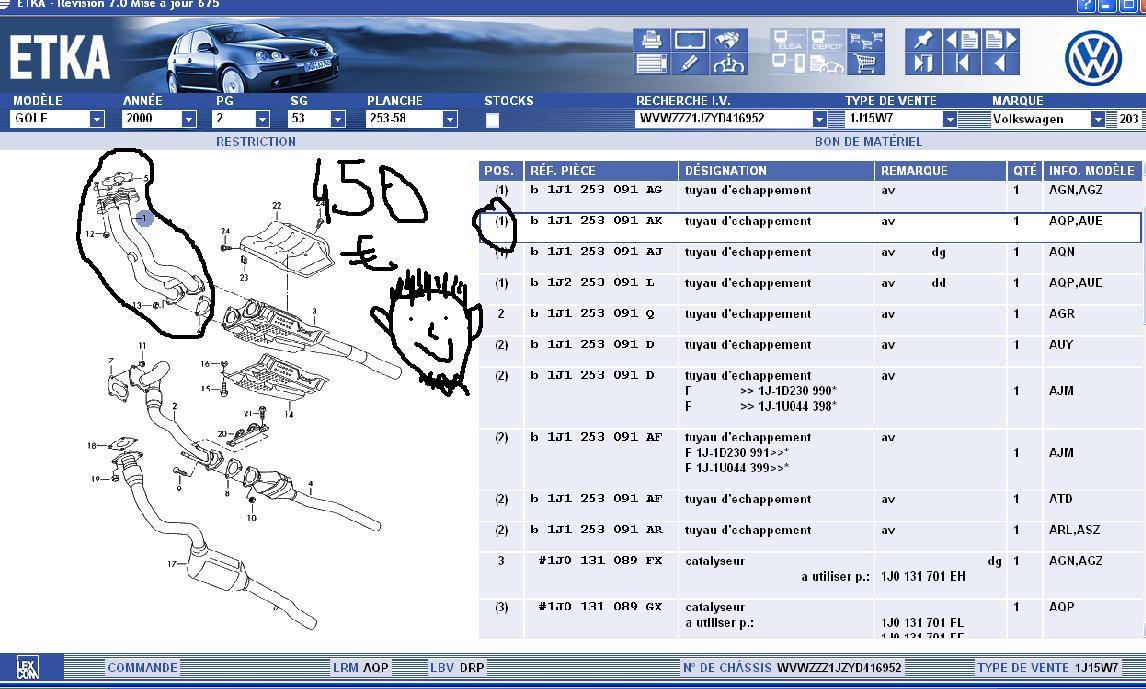Screen dimensions: 1146x689
Task: Click LBV DRP field in status bar
Action: (x=457, y=667)
